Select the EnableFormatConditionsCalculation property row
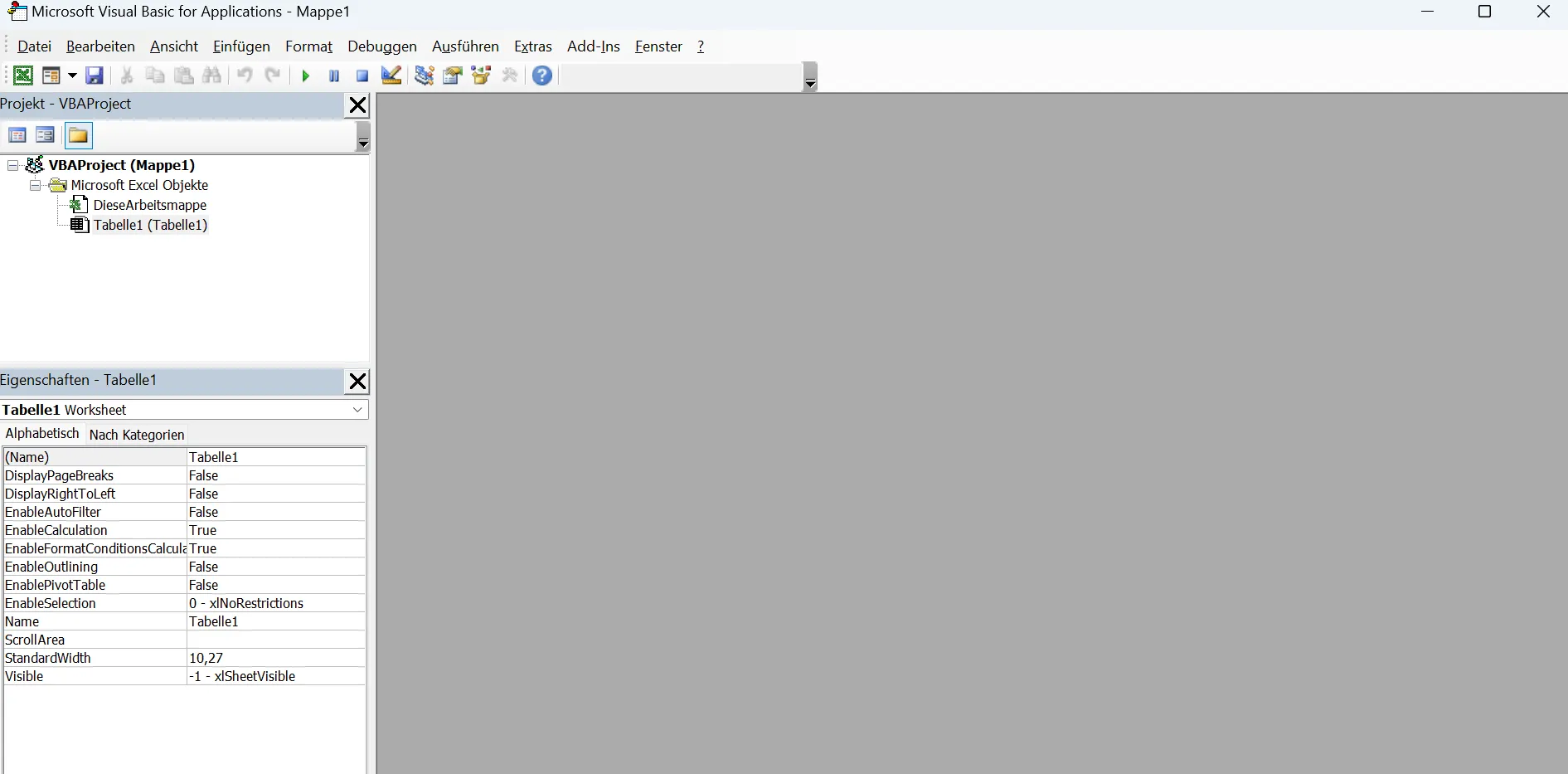 [184, 548]
